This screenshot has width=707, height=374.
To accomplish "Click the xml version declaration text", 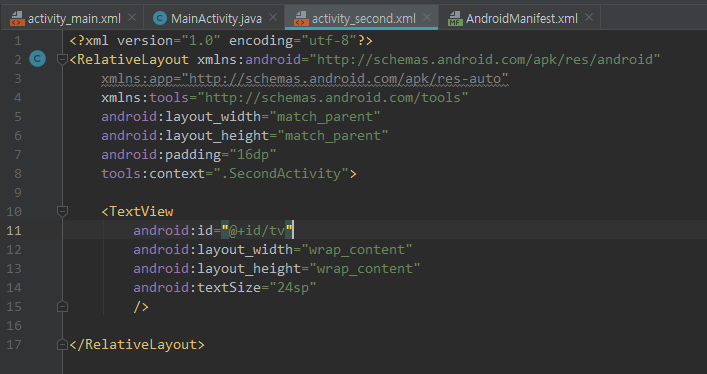I will 221,41.
